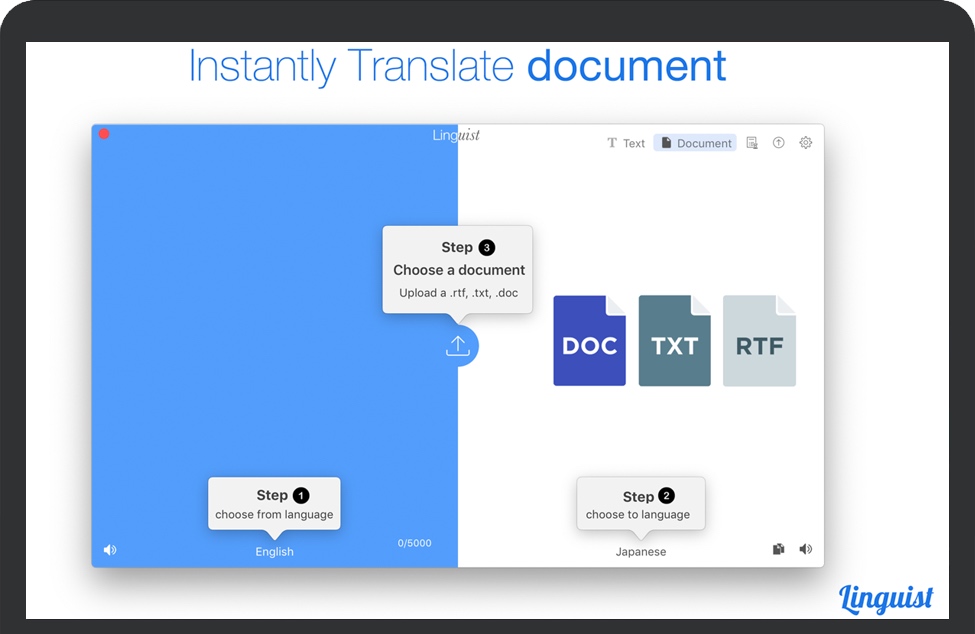Open settings via the gear icon

[806, 143]
